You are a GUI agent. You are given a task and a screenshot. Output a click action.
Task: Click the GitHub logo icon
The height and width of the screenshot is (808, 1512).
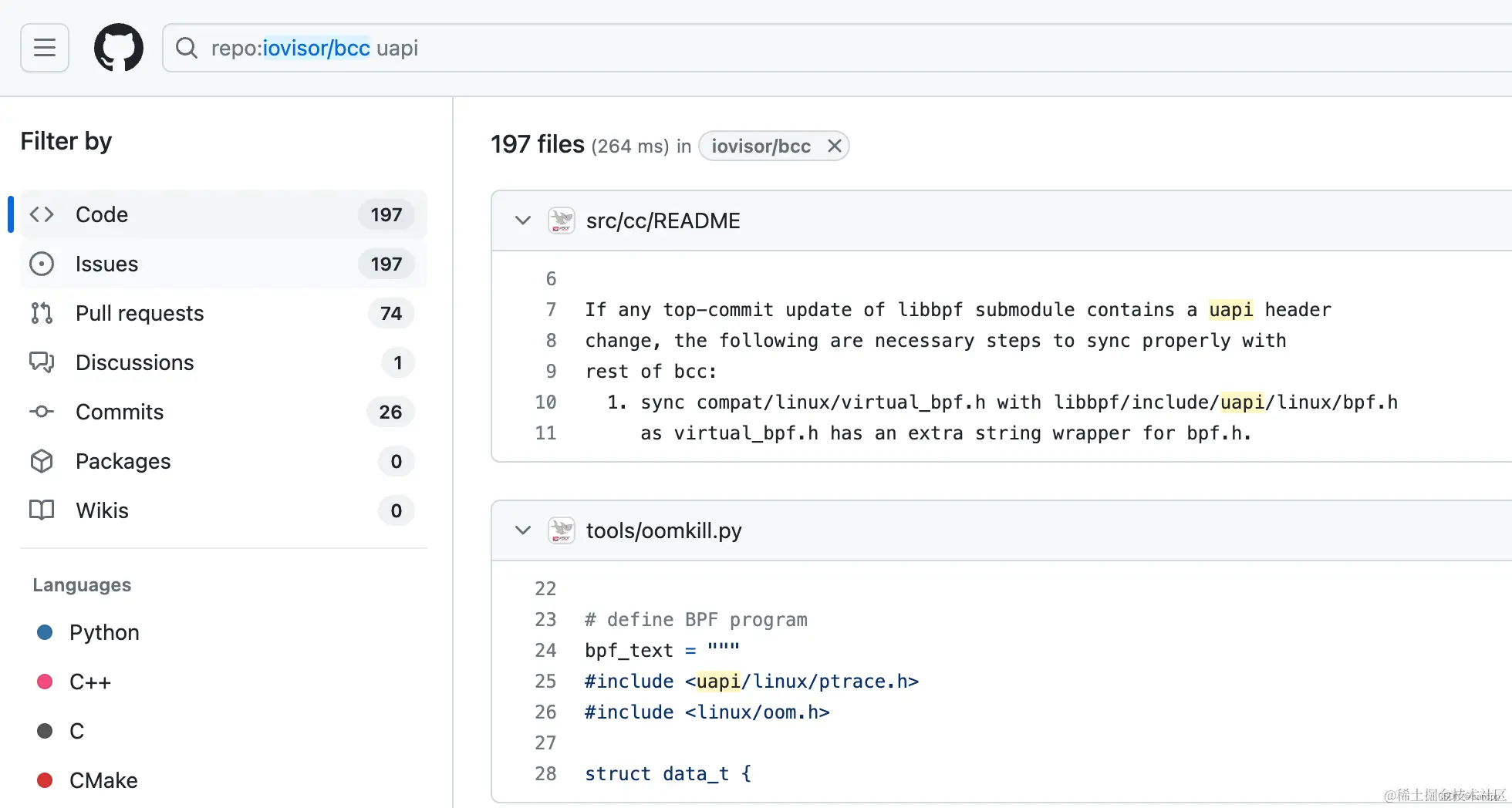tap(119, 48)
